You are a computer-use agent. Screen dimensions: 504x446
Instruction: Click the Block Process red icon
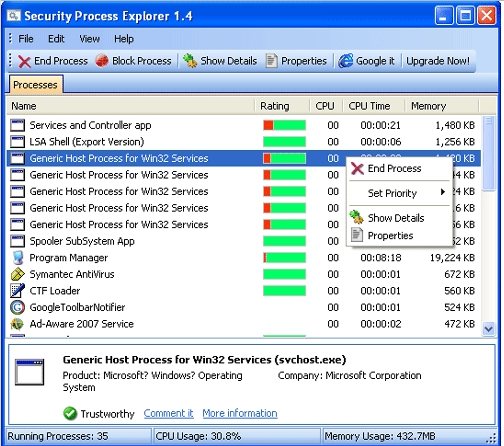[x=102, y=61]
